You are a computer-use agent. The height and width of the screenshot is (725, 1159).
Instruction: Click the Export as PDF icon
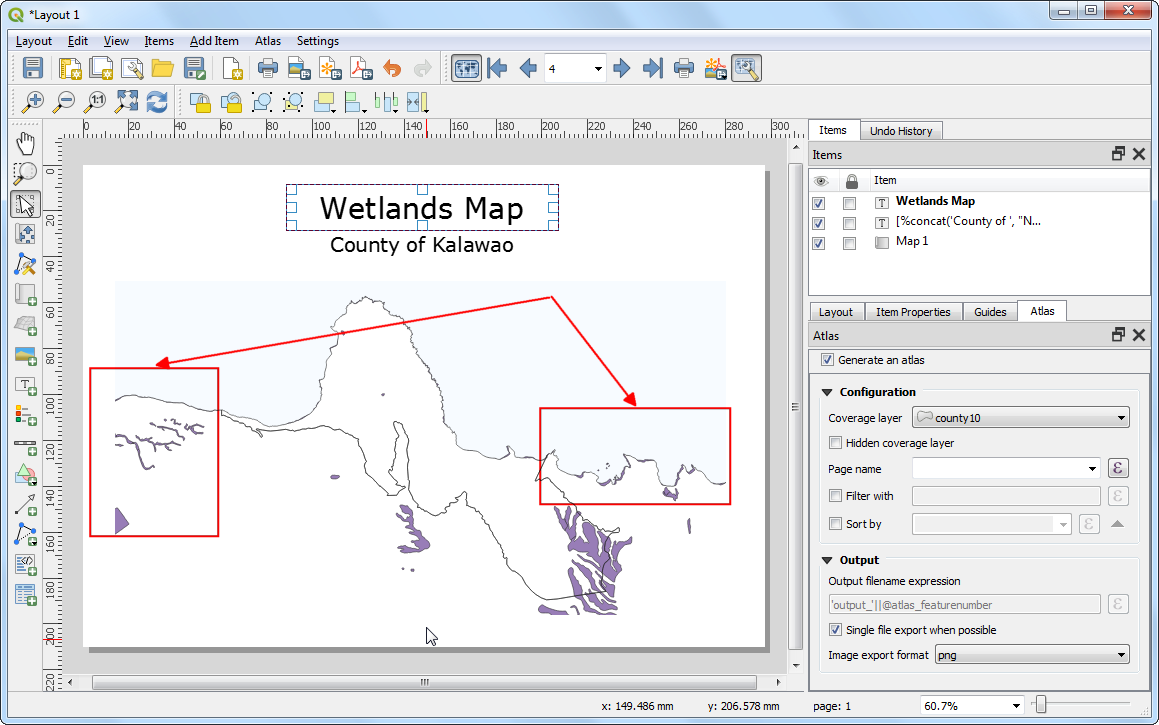(360, 68)
